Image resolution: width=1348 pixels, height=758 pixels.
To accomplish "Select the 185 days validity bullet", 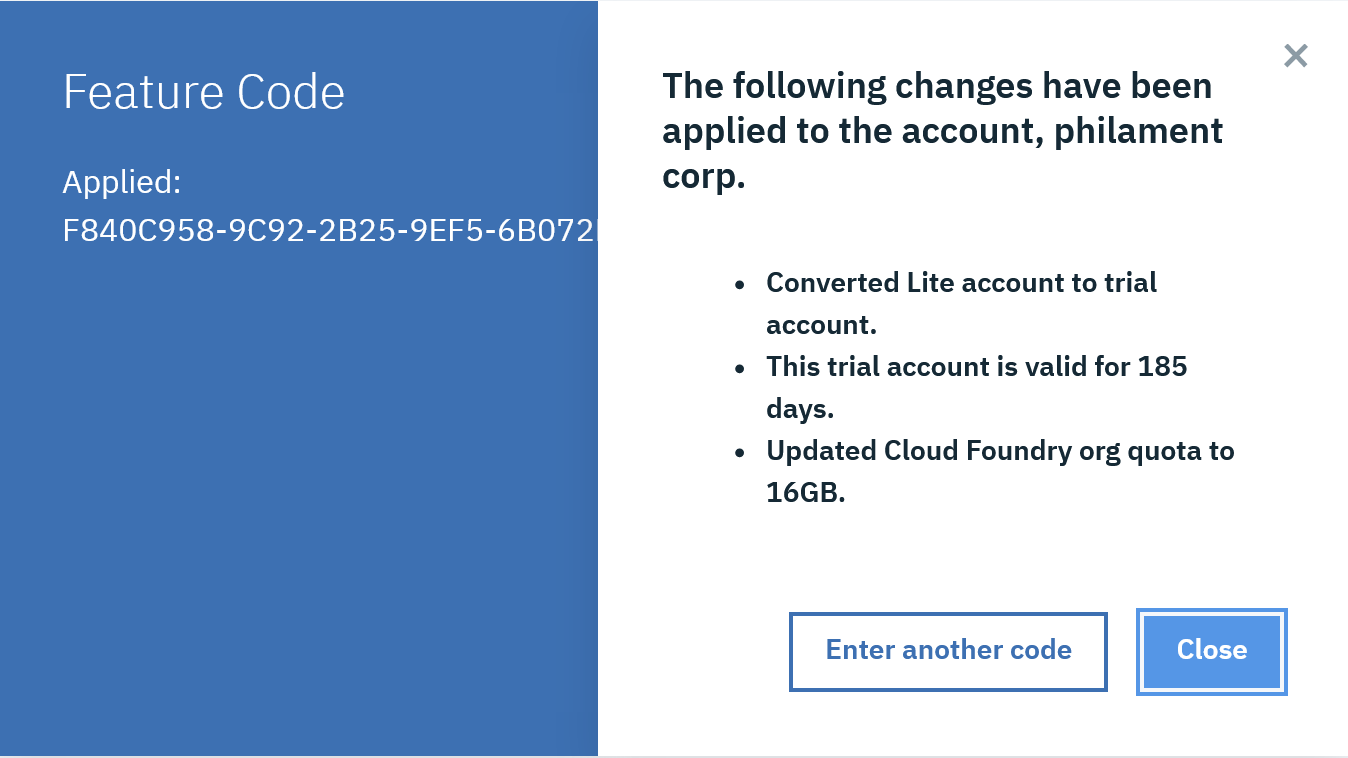I will point(977,387).
